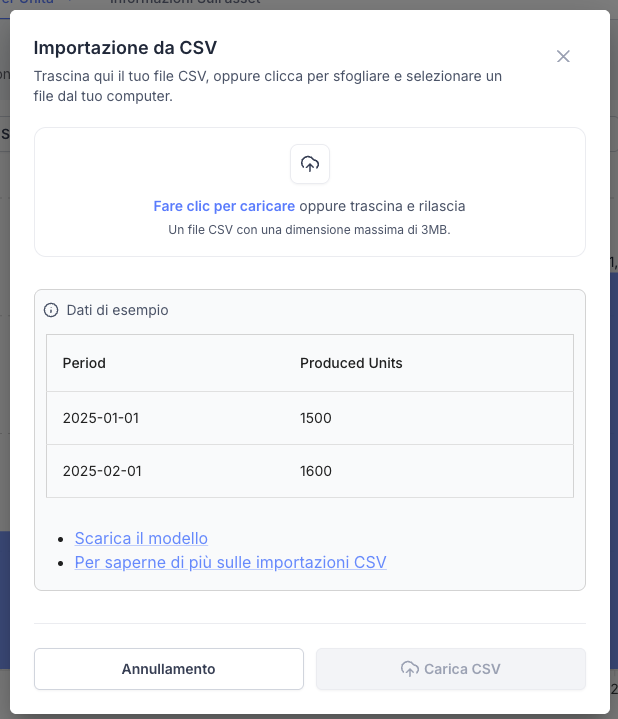
Task: Click the cloud upload icon in drop zone
Action: click(x=310, y=165)
